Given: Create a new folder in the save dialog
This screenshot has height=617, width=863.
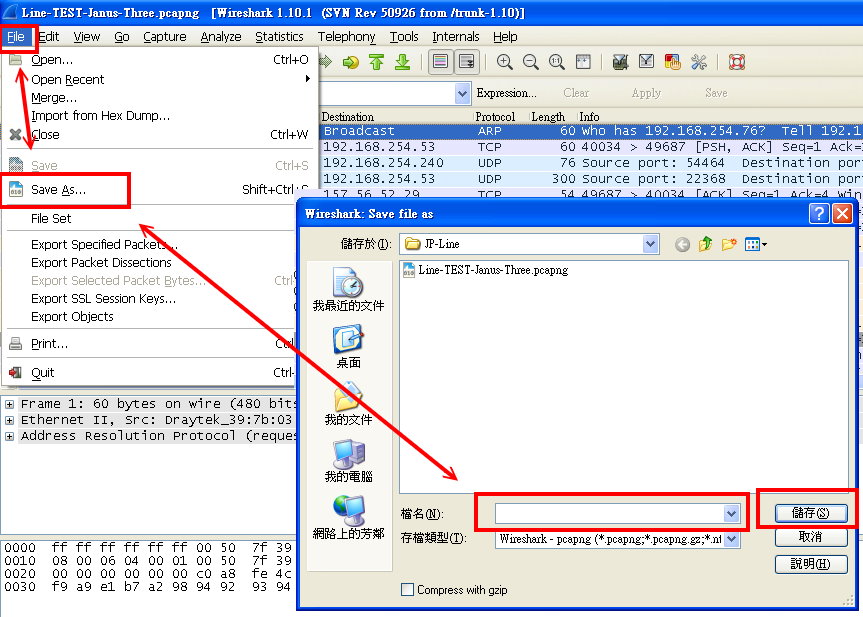Looking at the screenshot, I should pyautogui.click(x=729, y=244).
